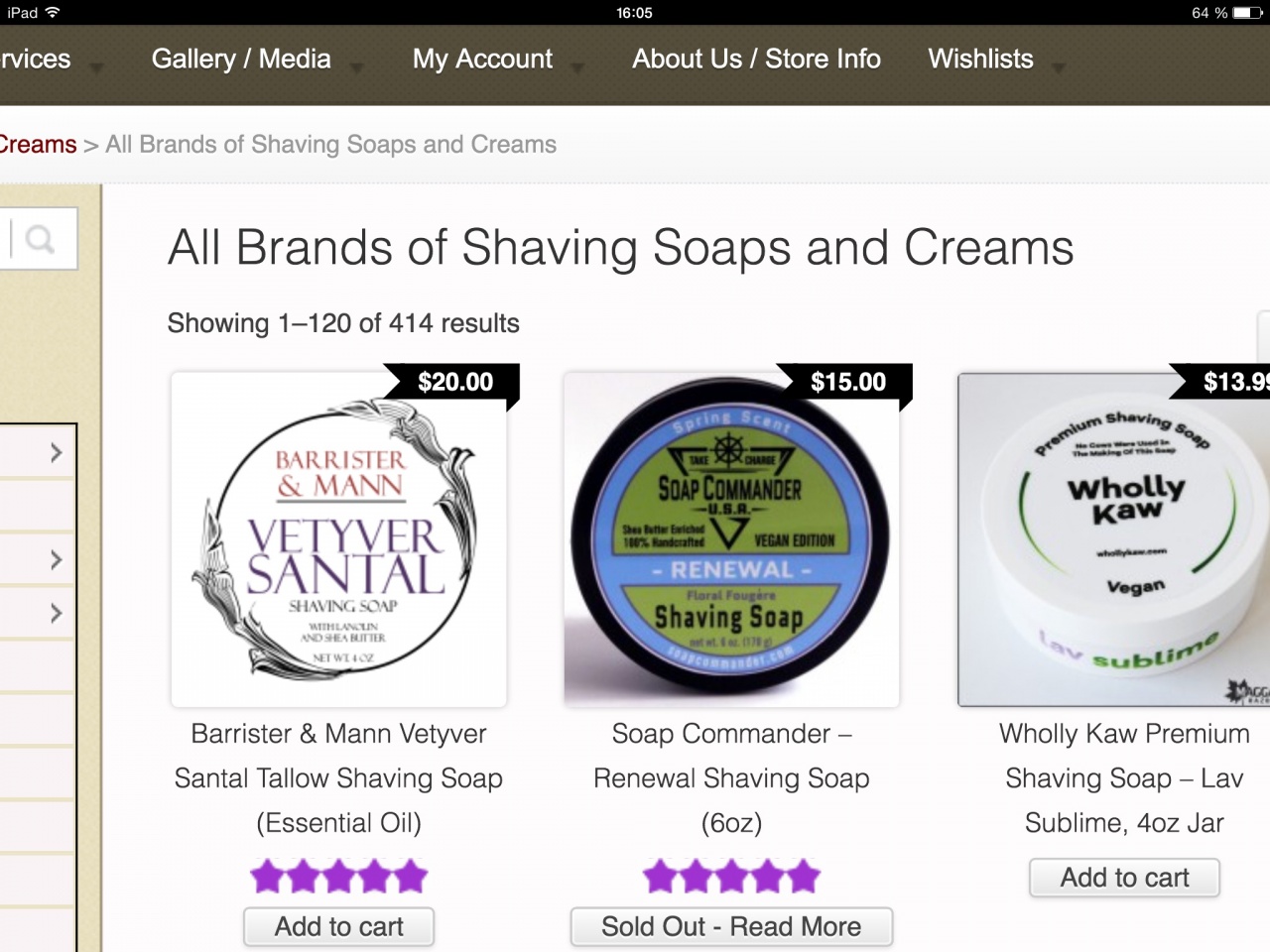
Task: Open the Gallery / Media menu
Action: (x=241, y=59)
